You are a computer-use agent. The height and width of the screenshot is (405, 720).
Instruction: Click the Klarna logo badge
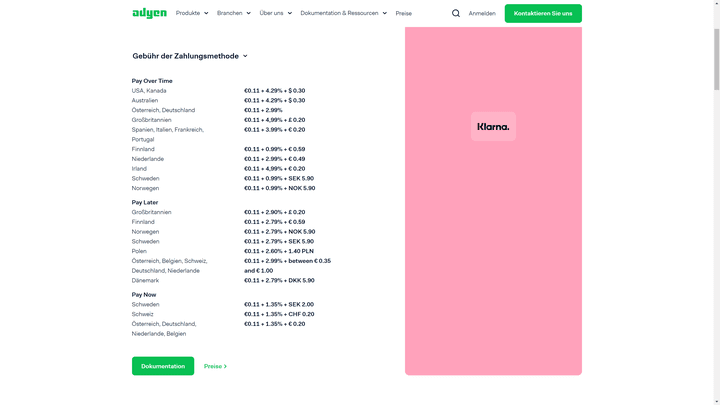[493, 127]
